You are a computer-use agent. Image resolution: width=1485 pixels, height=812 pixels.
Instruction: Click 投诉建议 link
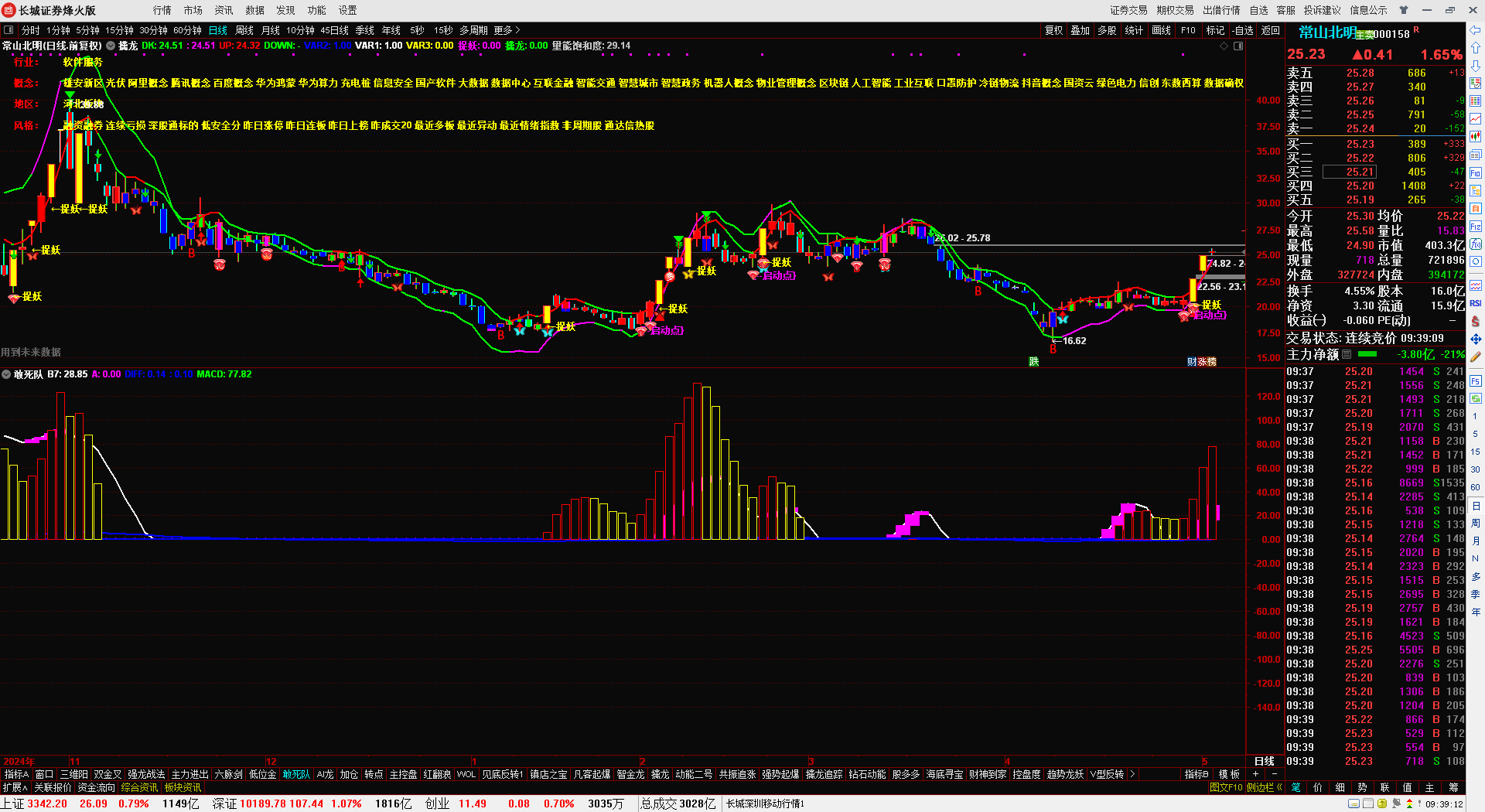click(1322, 10)
